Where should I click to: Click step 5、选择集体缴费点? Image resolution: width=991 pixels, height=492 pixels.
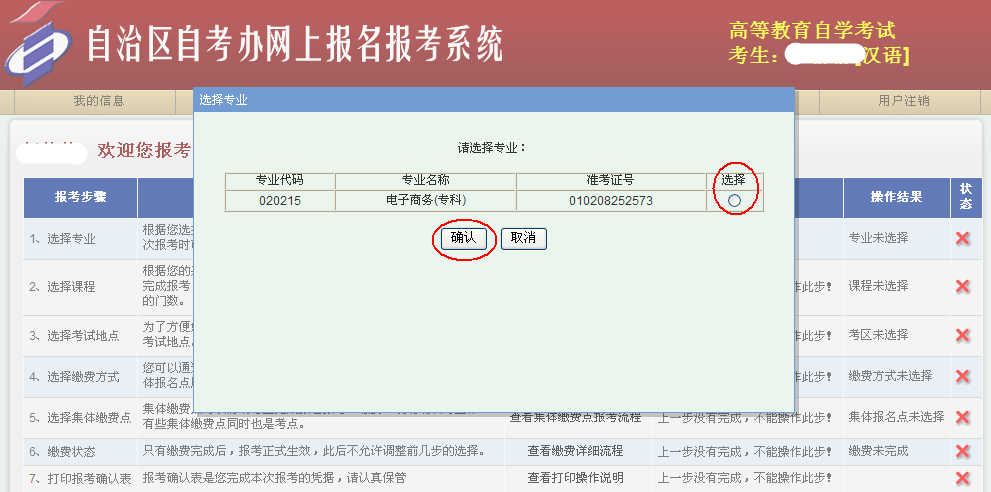[80, 418]
